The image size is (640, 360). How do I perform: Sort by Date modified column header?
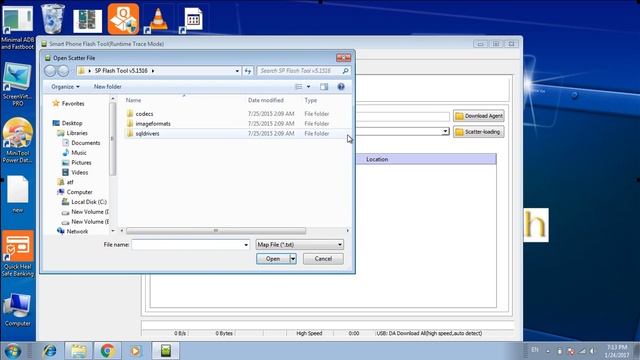[x=266, y=100]
